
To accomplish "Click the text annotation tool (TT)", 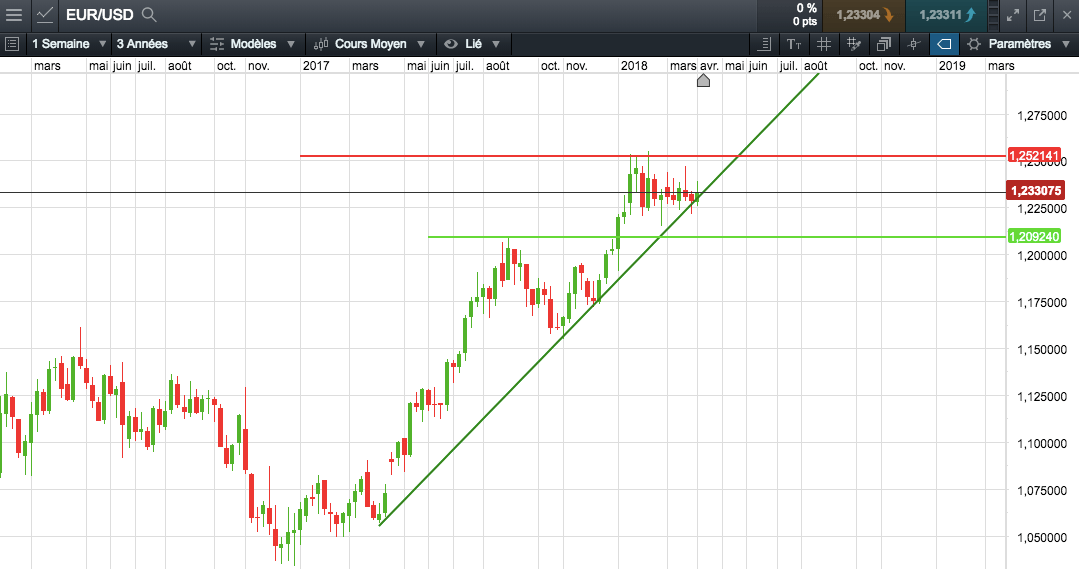I will [794, 44].
